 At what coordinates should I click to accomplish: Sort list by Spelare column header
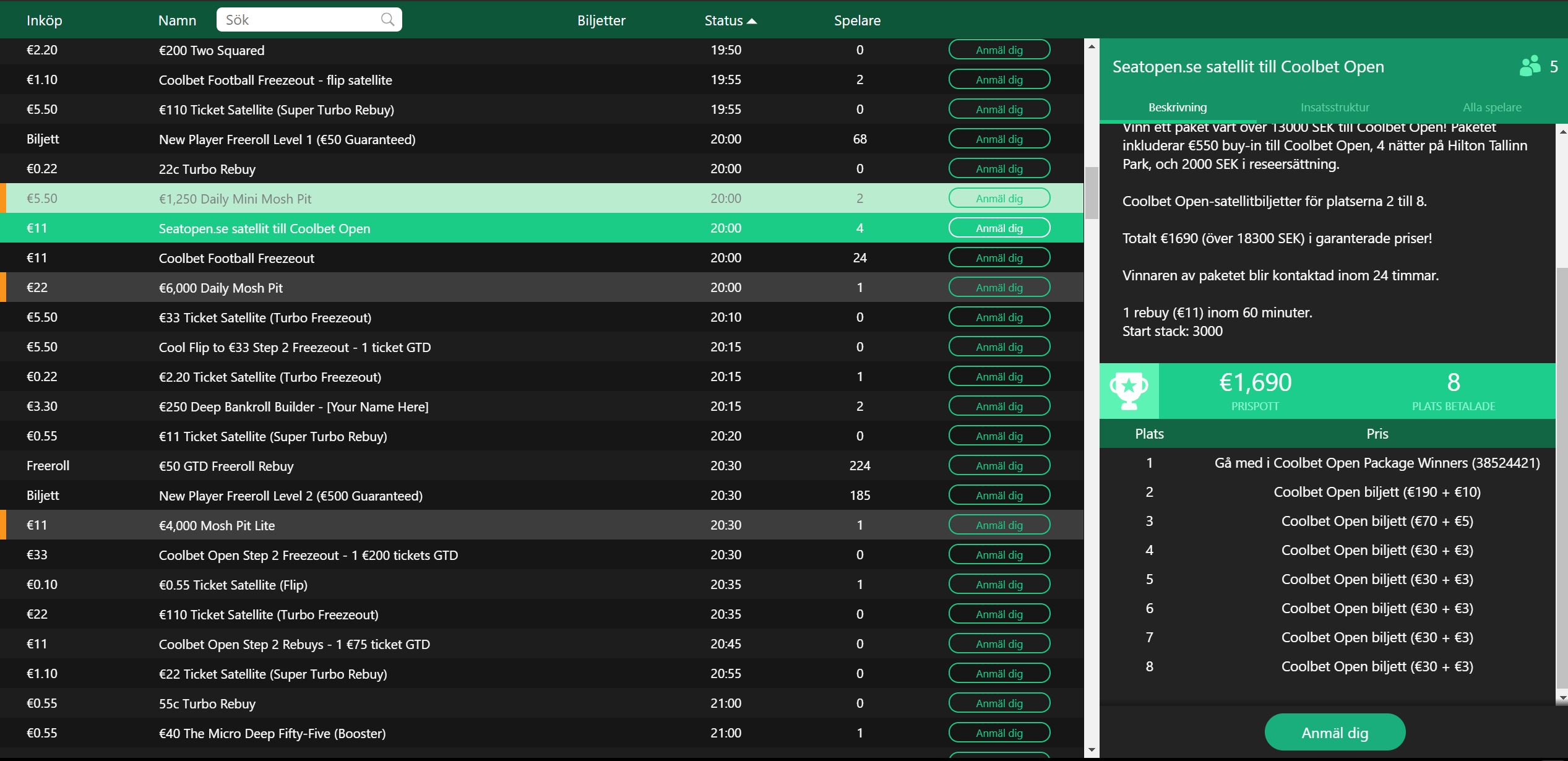point(856,20)
